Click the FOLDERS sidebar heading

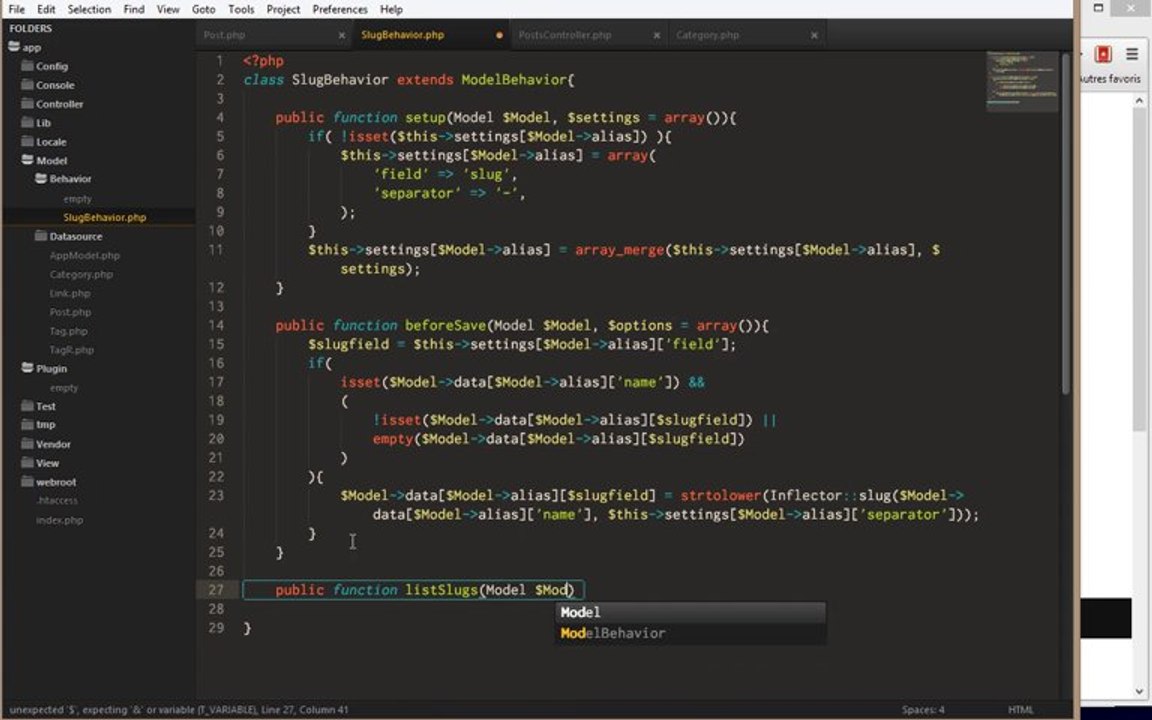click(31, 29)
